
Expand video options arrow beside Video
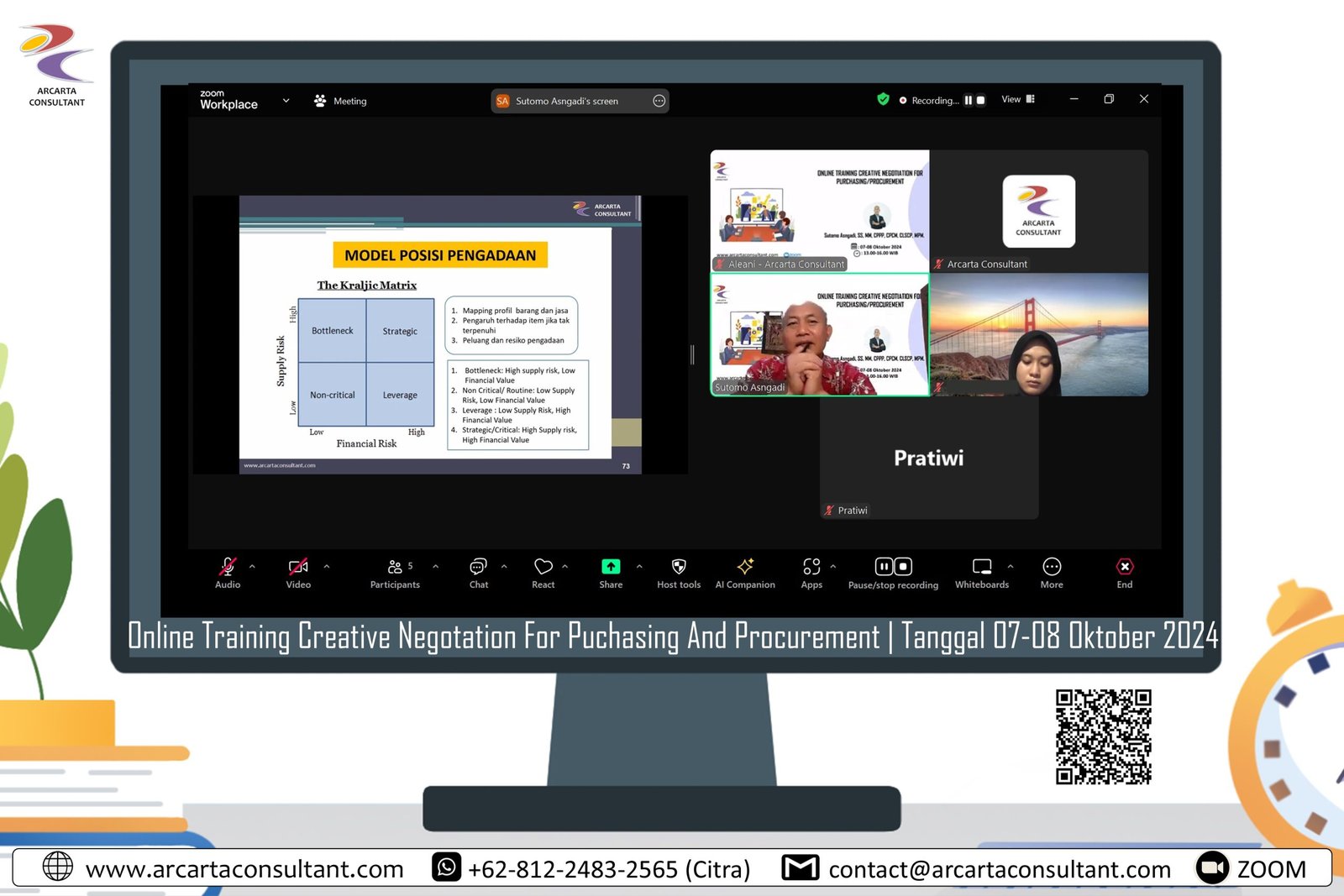(327, 566)
